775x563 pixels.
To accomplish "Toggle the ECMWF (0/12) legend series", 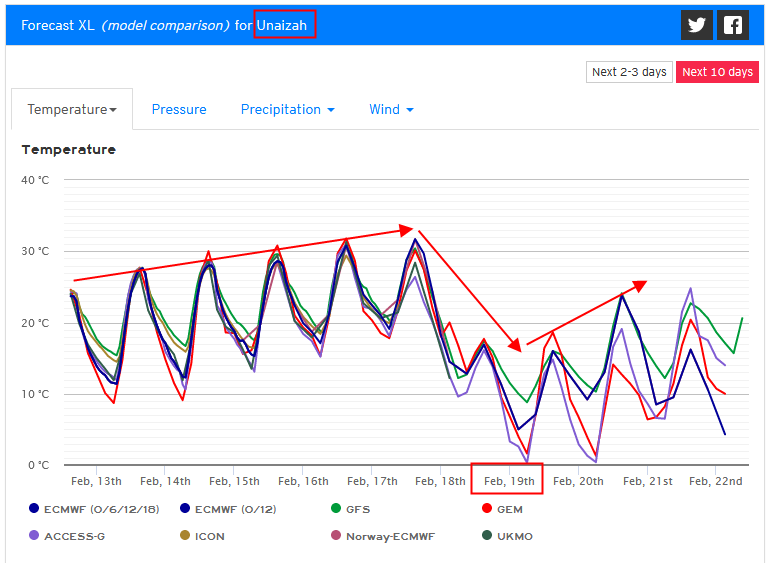I will pos(228,509).
